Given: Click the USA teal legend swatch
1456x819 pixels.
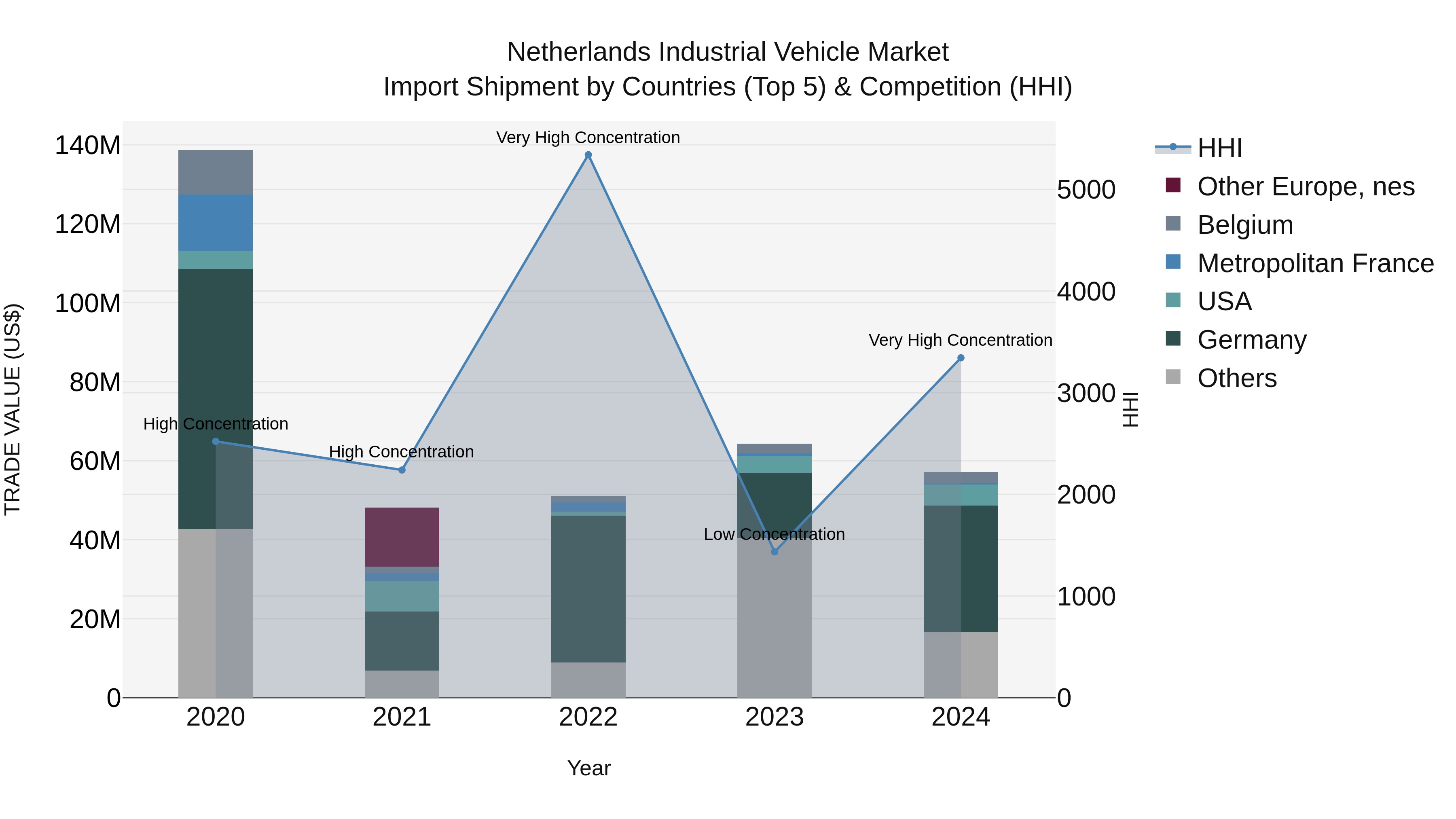Looking at the screenshot, I should (1173, 300).
